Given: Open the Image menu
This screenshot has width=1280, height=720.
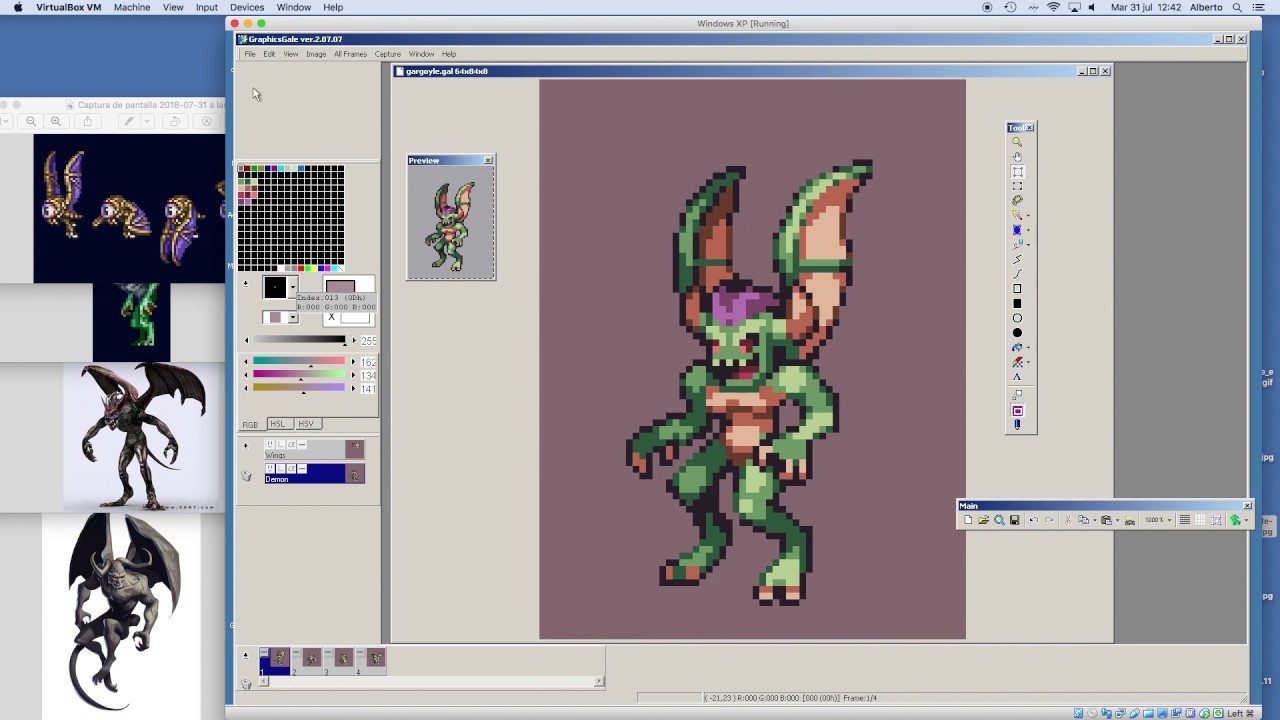Looking at the screenshot, I should click(x=316, y=54).
